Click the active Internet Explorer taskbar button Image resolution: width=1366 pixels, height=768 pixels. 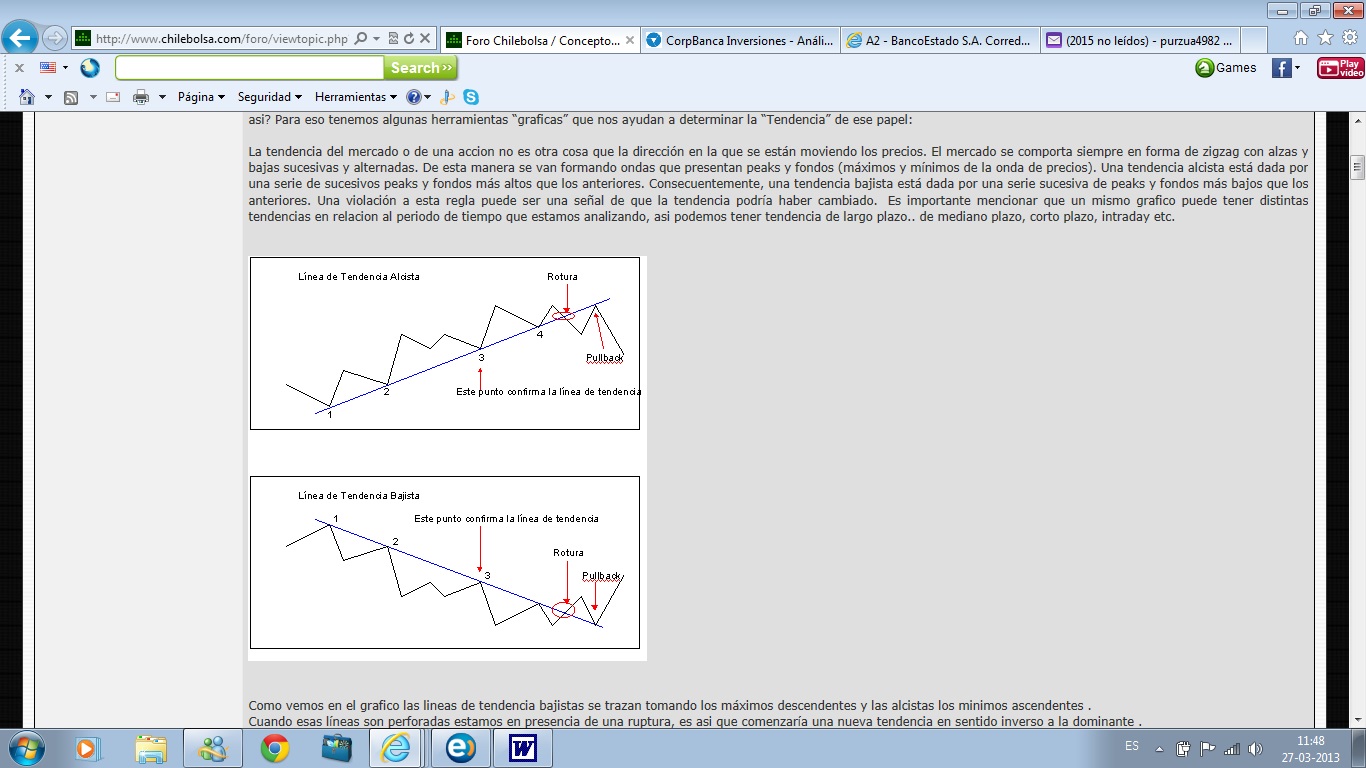pos(398,748)
